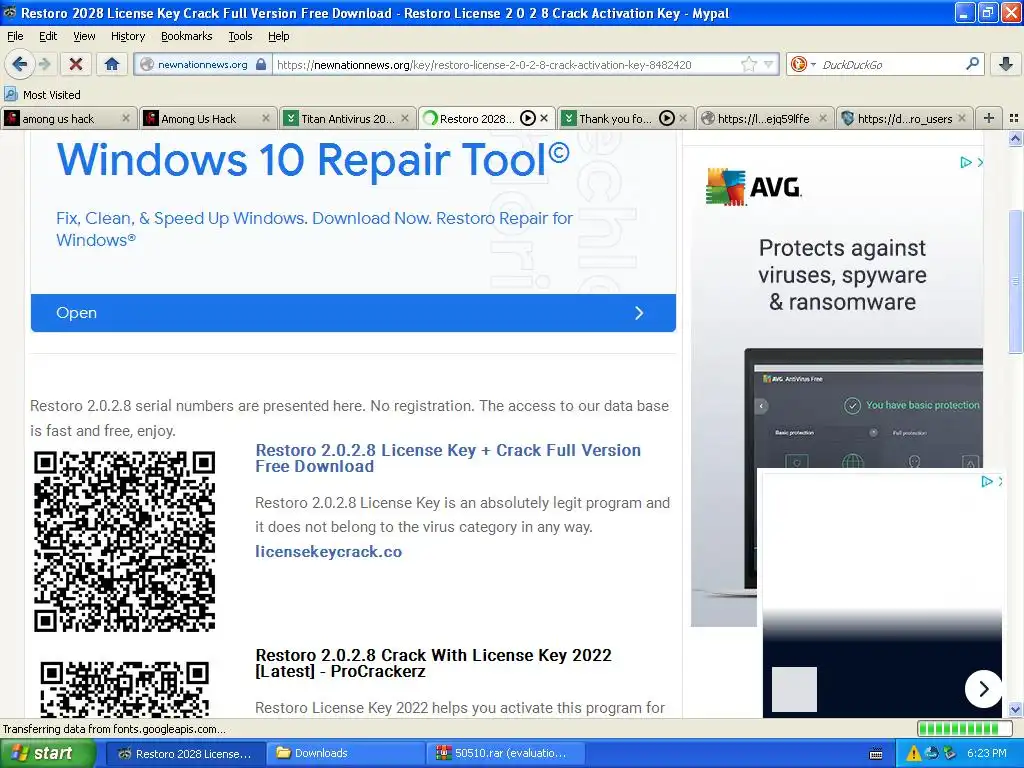The image size is (1024, 768).
Task: Open the History menu
Action: click(x=127, y=36)
